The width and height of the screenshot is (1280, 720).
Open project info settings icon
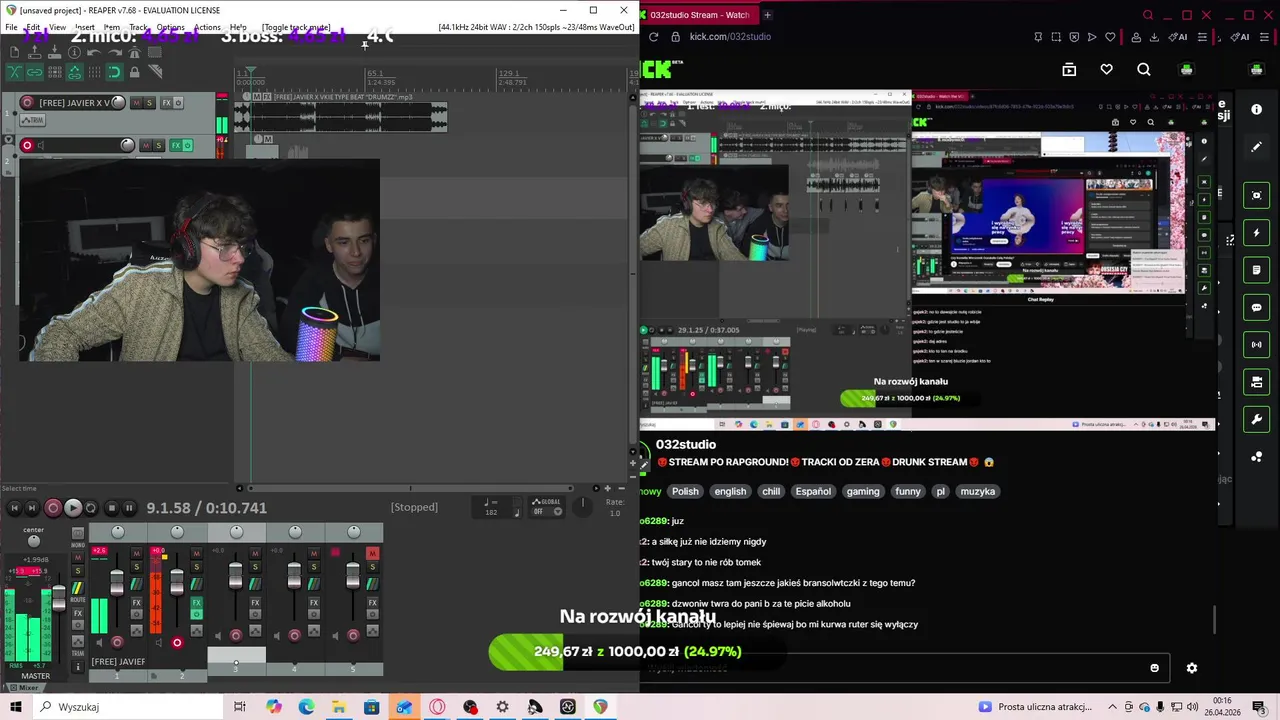point(74,52)
